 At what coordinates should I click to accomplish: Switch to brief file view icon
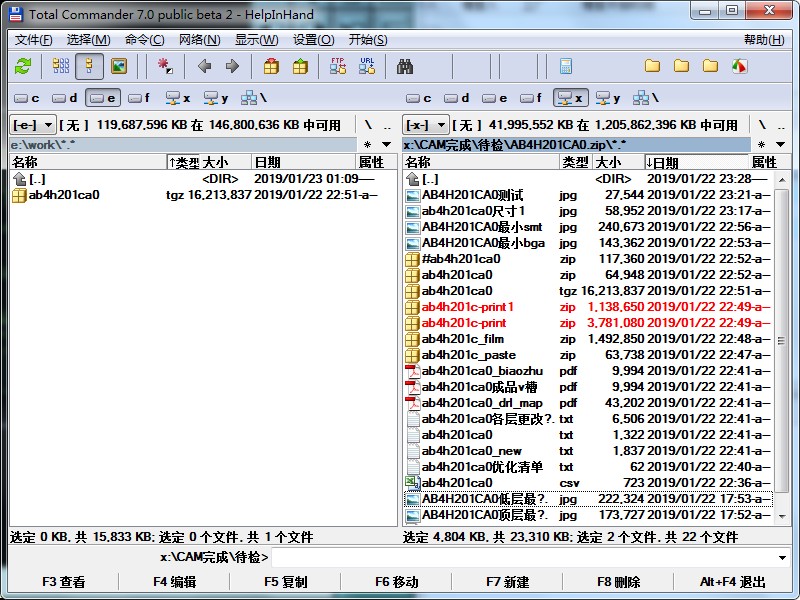pos(61,66)
